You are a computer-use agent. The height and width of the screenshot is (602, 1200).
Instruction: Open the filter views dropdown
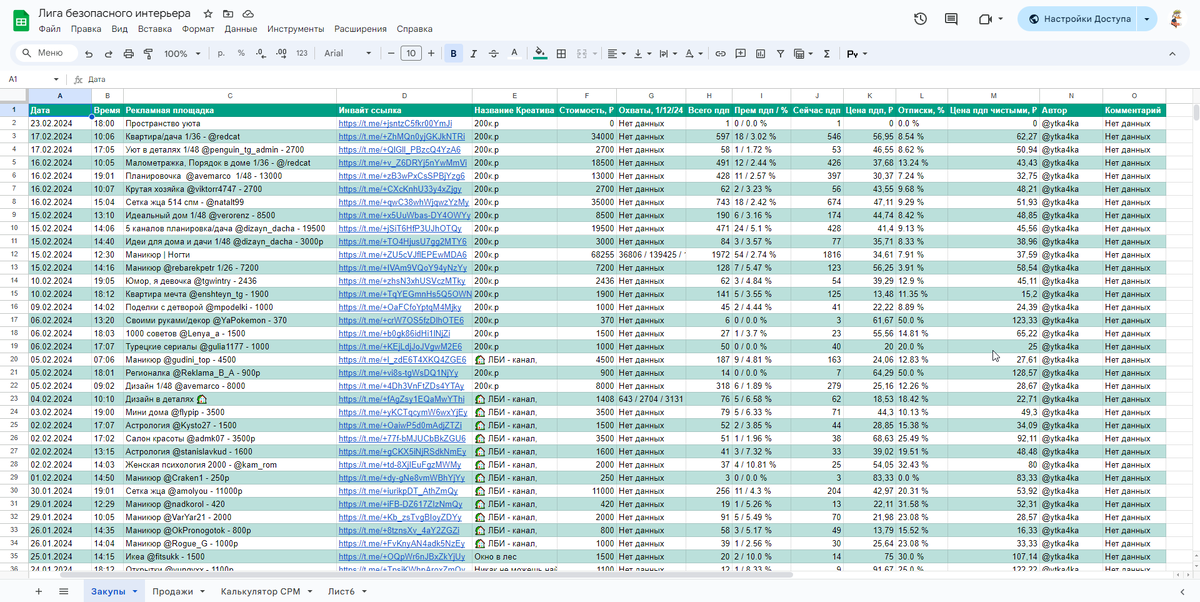805,54
